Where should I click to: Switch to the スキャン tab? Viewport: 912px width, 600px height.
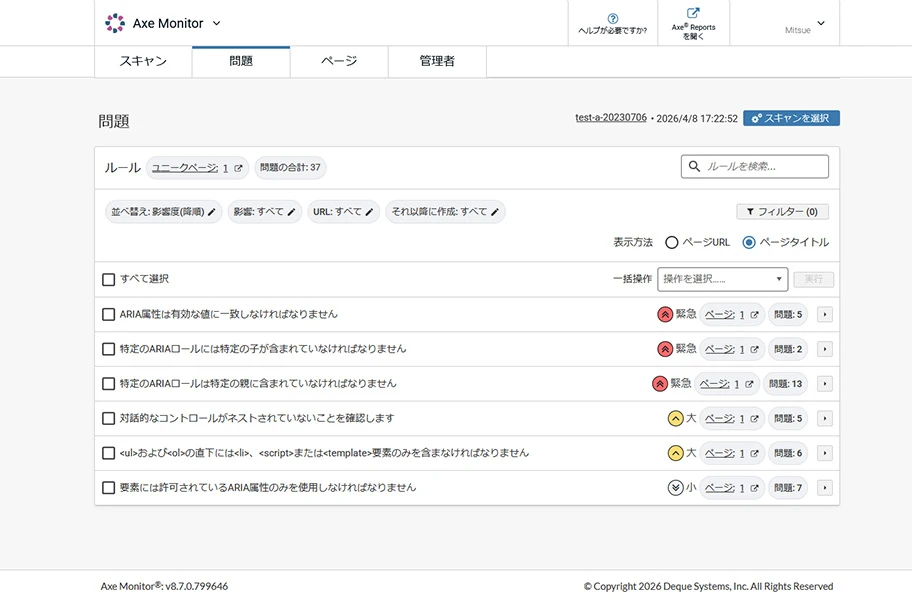pyautogui.click(x=143, y=61)
